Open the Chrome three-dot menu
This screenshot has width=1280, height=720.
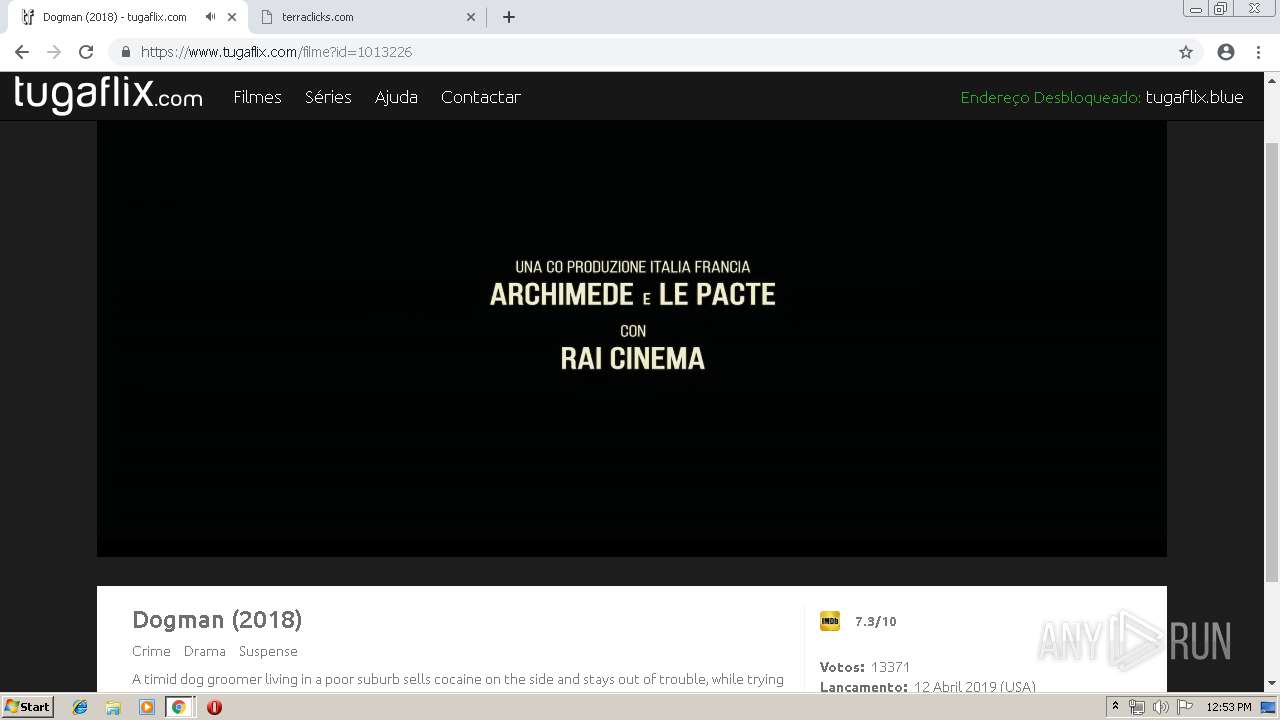point(1257,52)
